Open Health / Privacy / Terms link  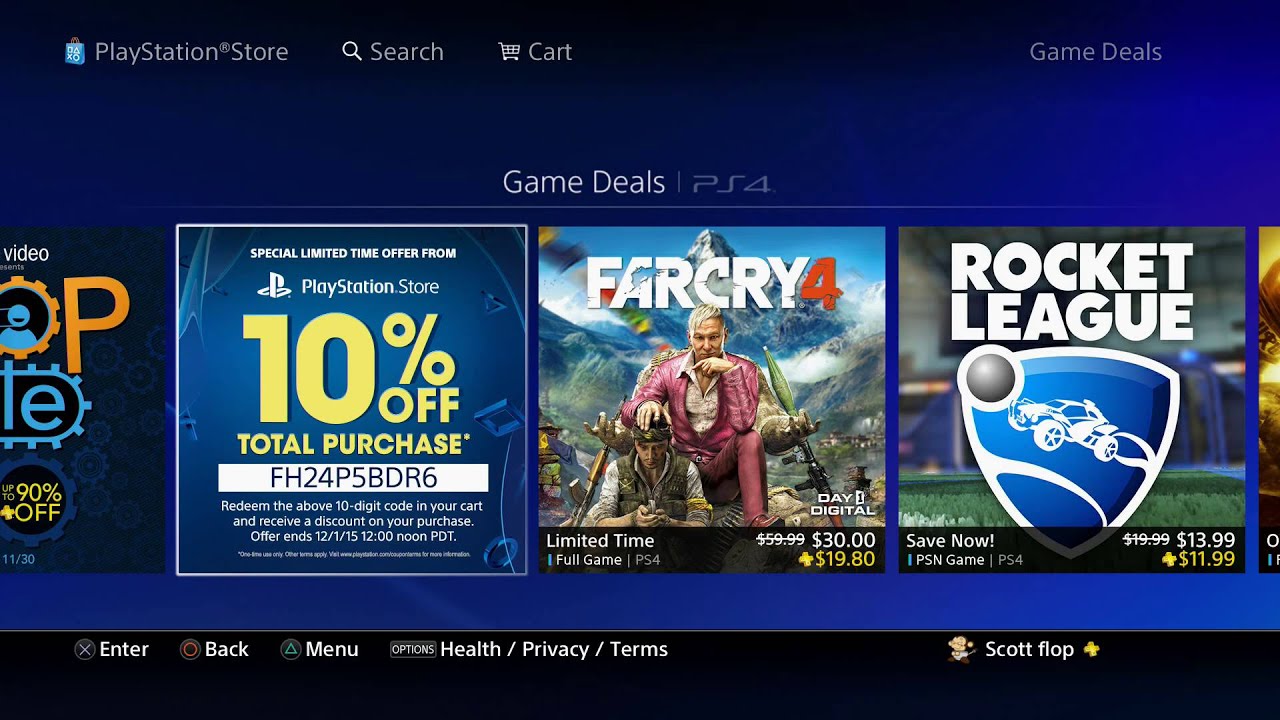pos(554,649)
